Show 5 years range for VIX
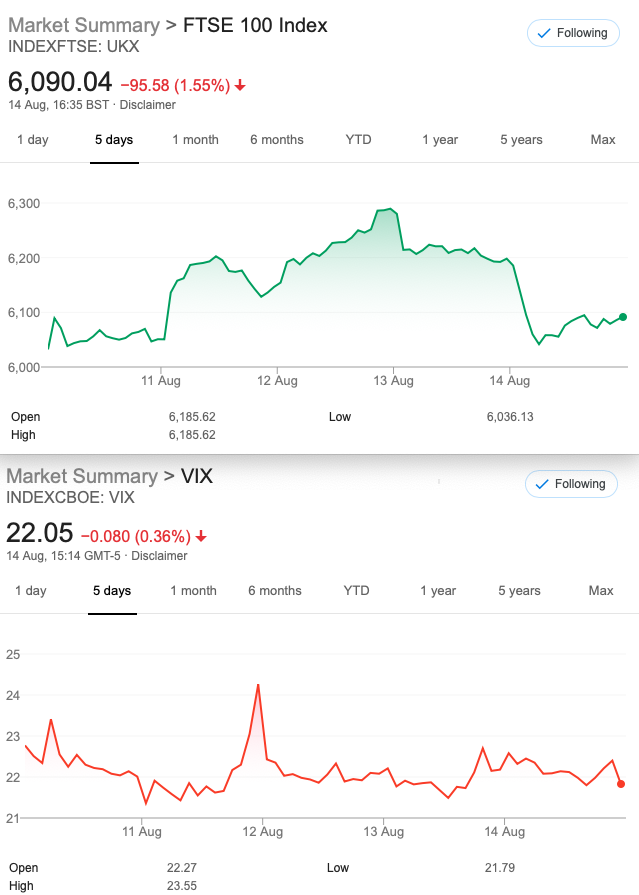 coord(519,591)
